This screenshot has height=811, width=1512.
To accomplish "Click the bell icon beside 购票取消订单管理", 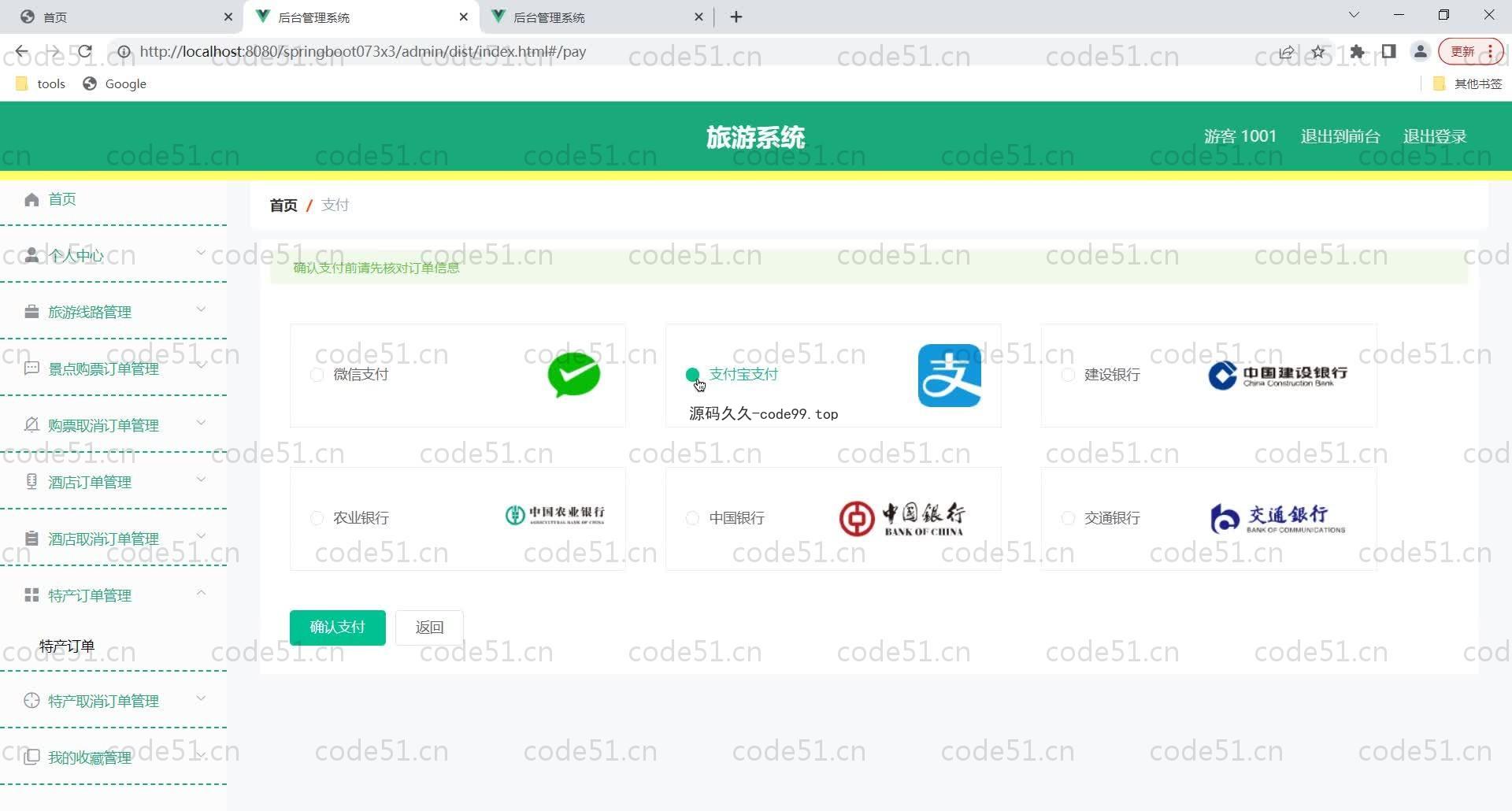I will point(31,425).
